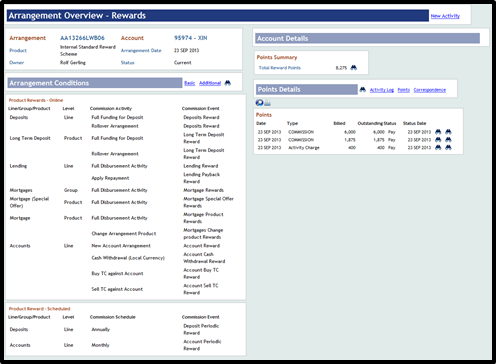Click Lending Payback Reward event

(201, 178)
